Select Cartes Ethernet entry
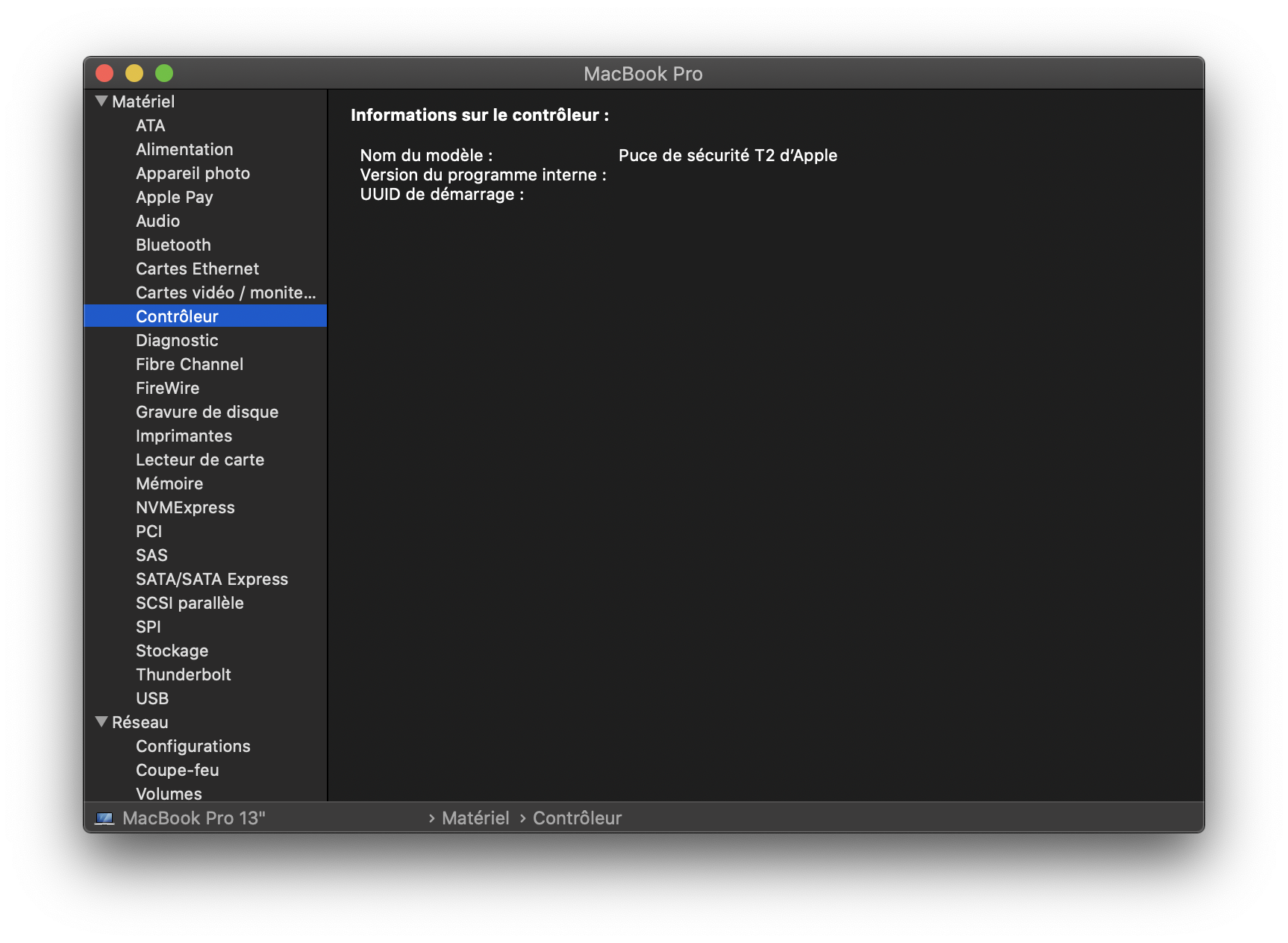 (197, 269)
